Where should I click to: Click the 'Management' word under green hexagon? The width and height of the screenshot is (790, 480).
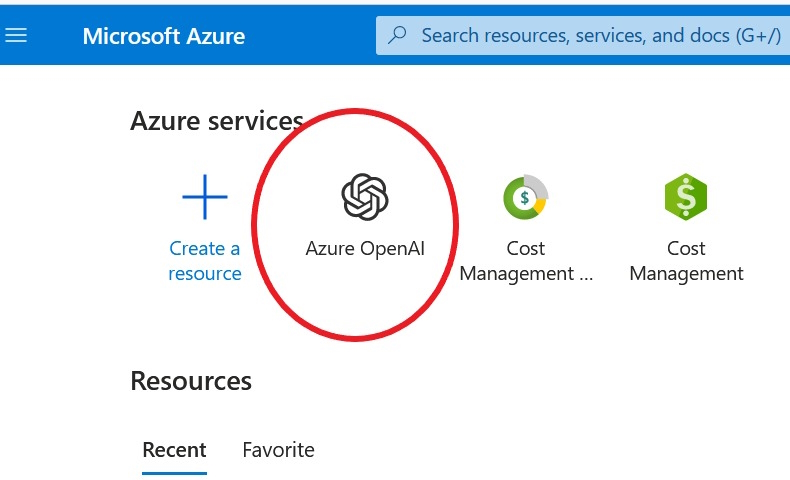[686, 273]
